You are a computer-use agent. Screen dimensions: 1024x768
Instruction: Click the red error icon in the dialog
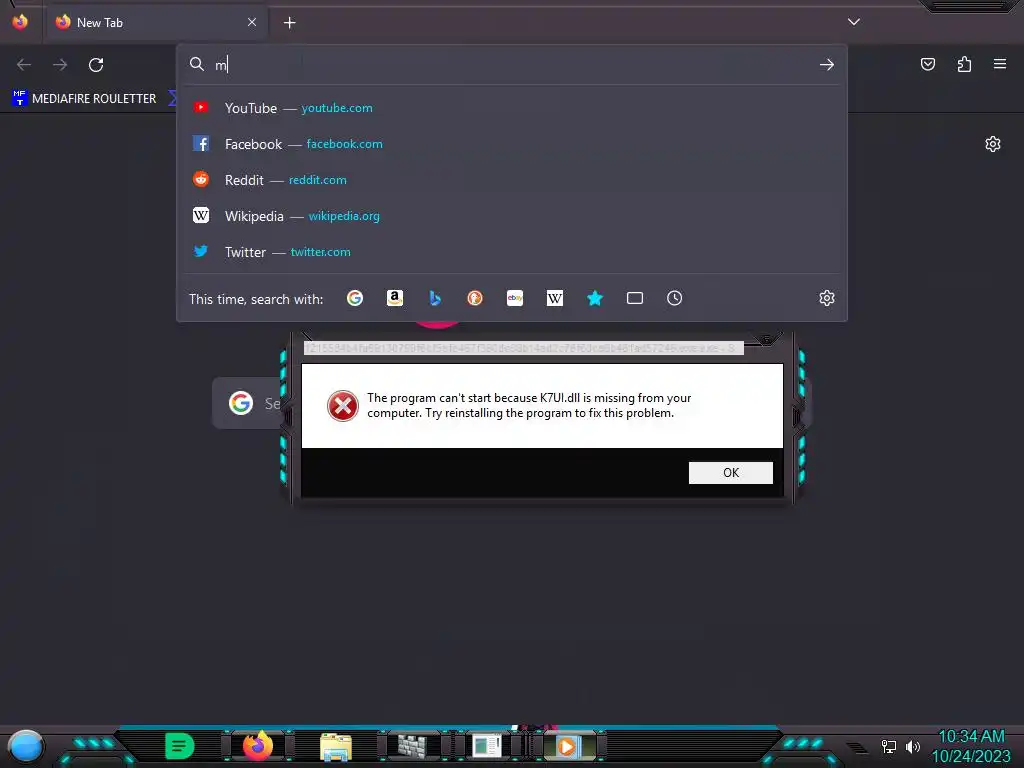tap(343, 406)
